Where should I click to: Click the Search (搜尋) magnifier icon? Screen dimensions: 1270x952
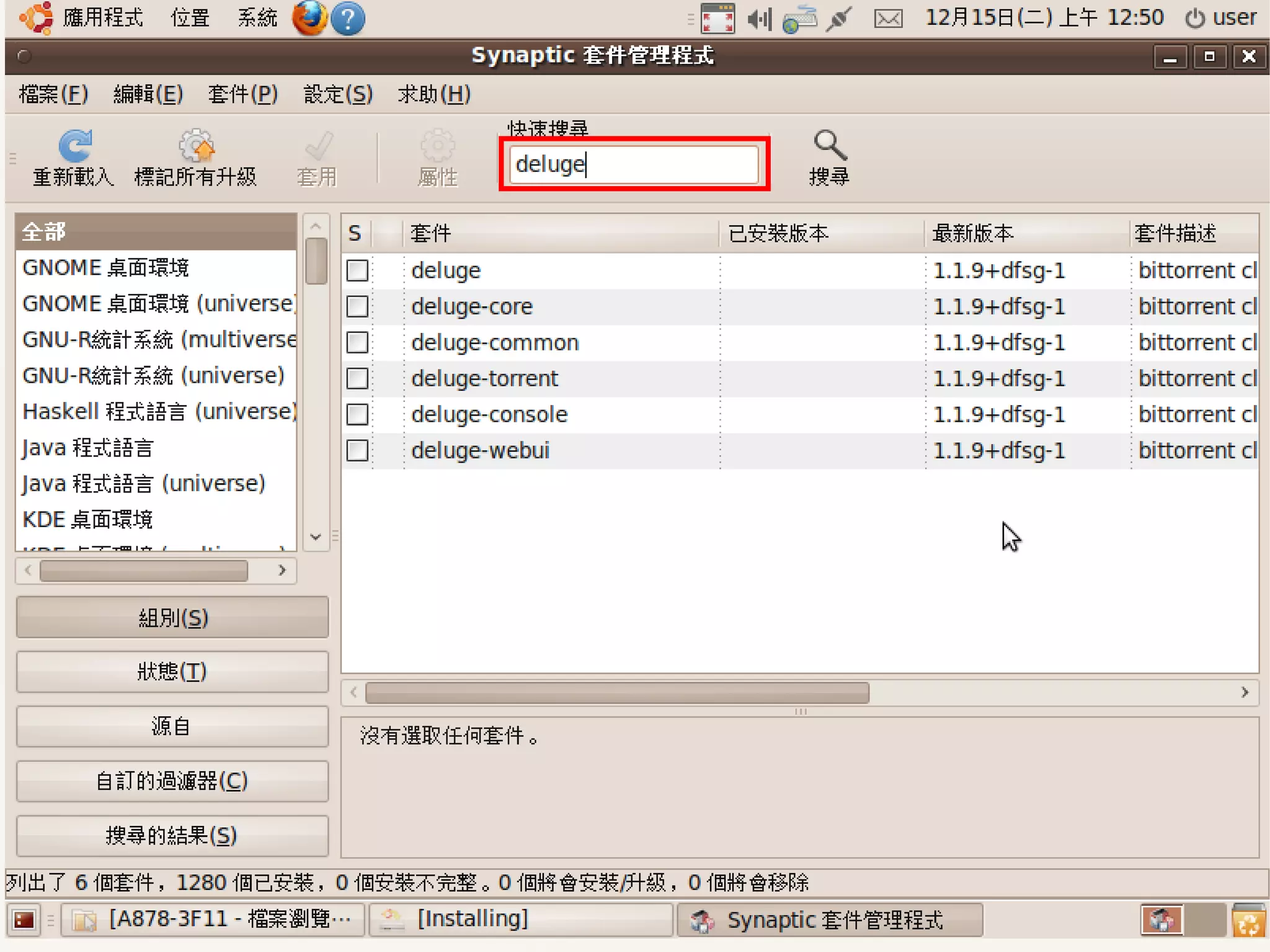tap(829, 145)
